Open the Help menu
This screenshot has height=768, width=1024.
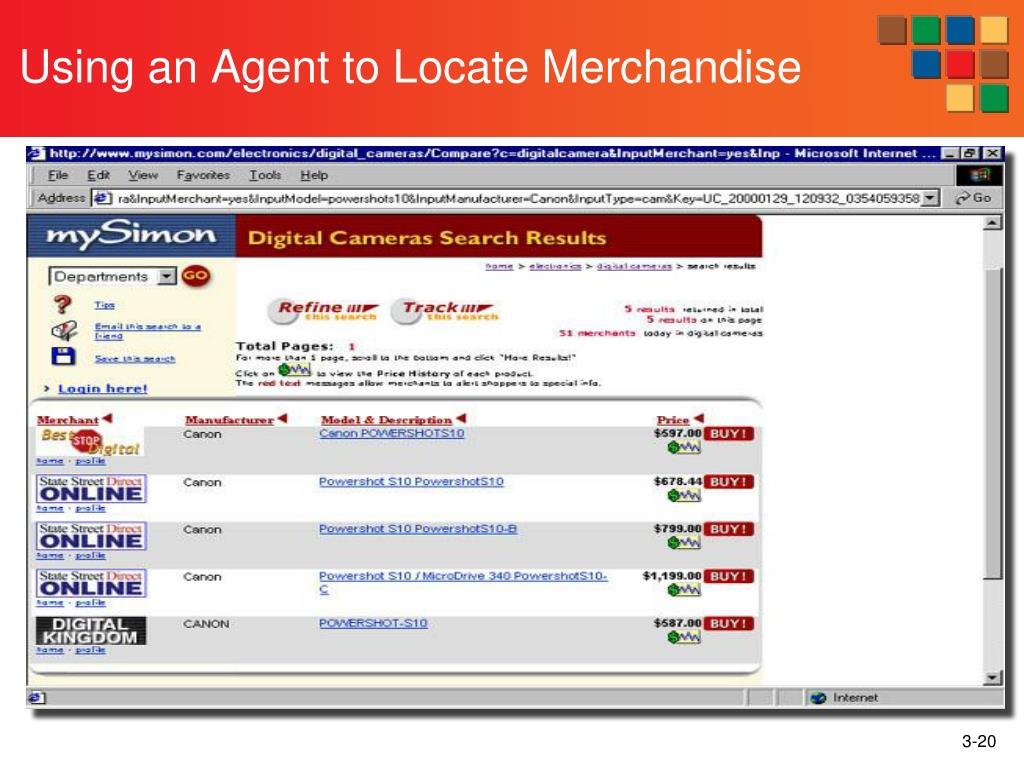coord(314,175)
